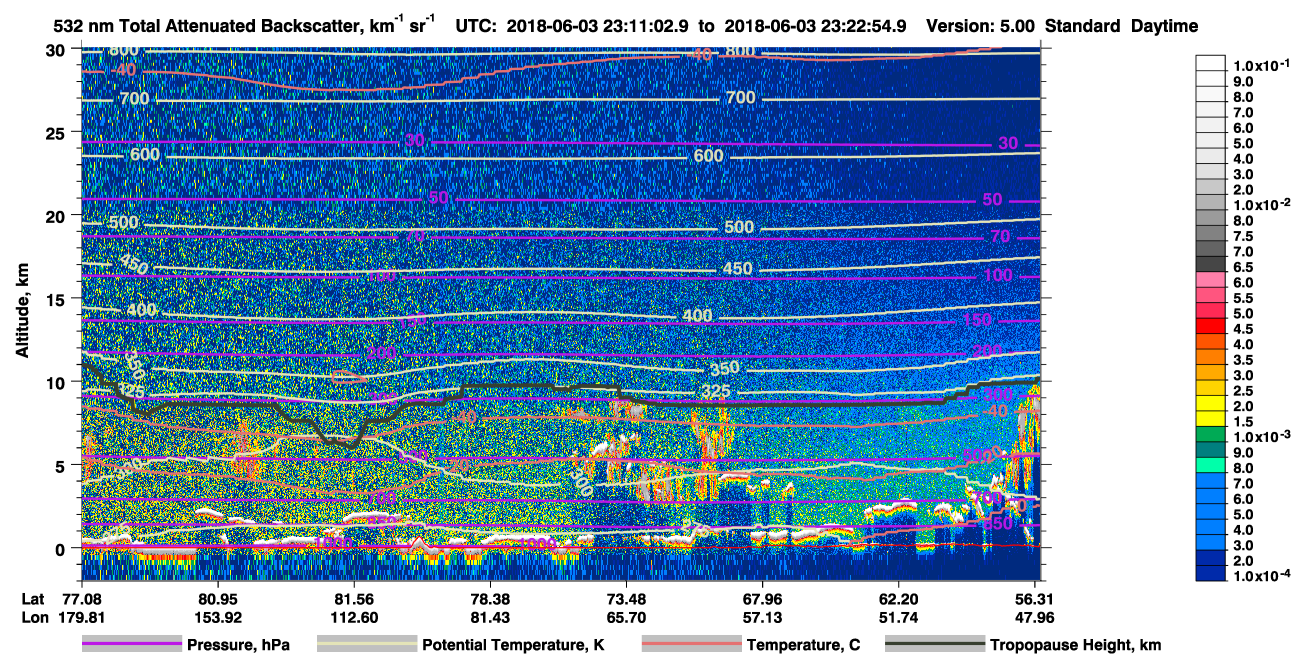The width and height of the screenshot is (1300, 667).
Task: Click the 'Lon' row label
Action: tap(33, 616)
